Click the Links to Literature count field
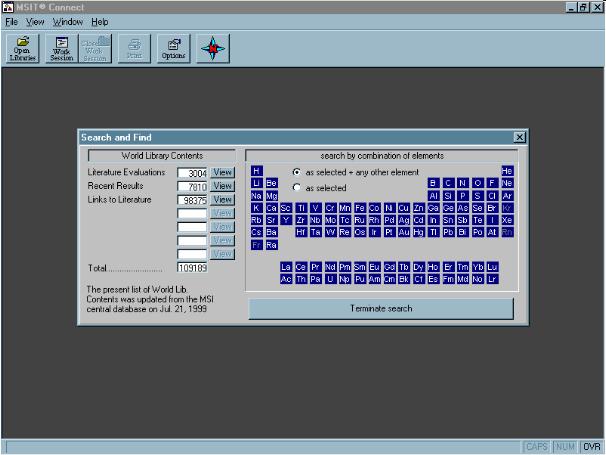 tap(192, 200)
